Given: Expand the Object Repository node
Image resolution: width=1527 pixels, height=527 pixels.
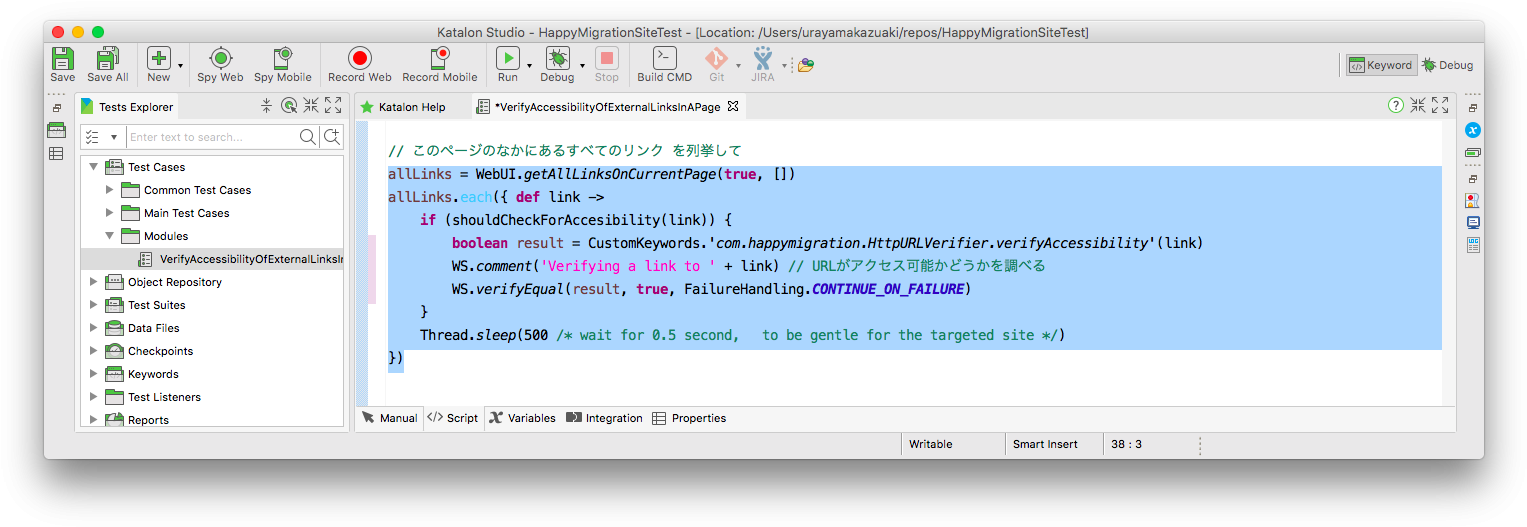Looking at the screenshot, I should click(94, 282).
